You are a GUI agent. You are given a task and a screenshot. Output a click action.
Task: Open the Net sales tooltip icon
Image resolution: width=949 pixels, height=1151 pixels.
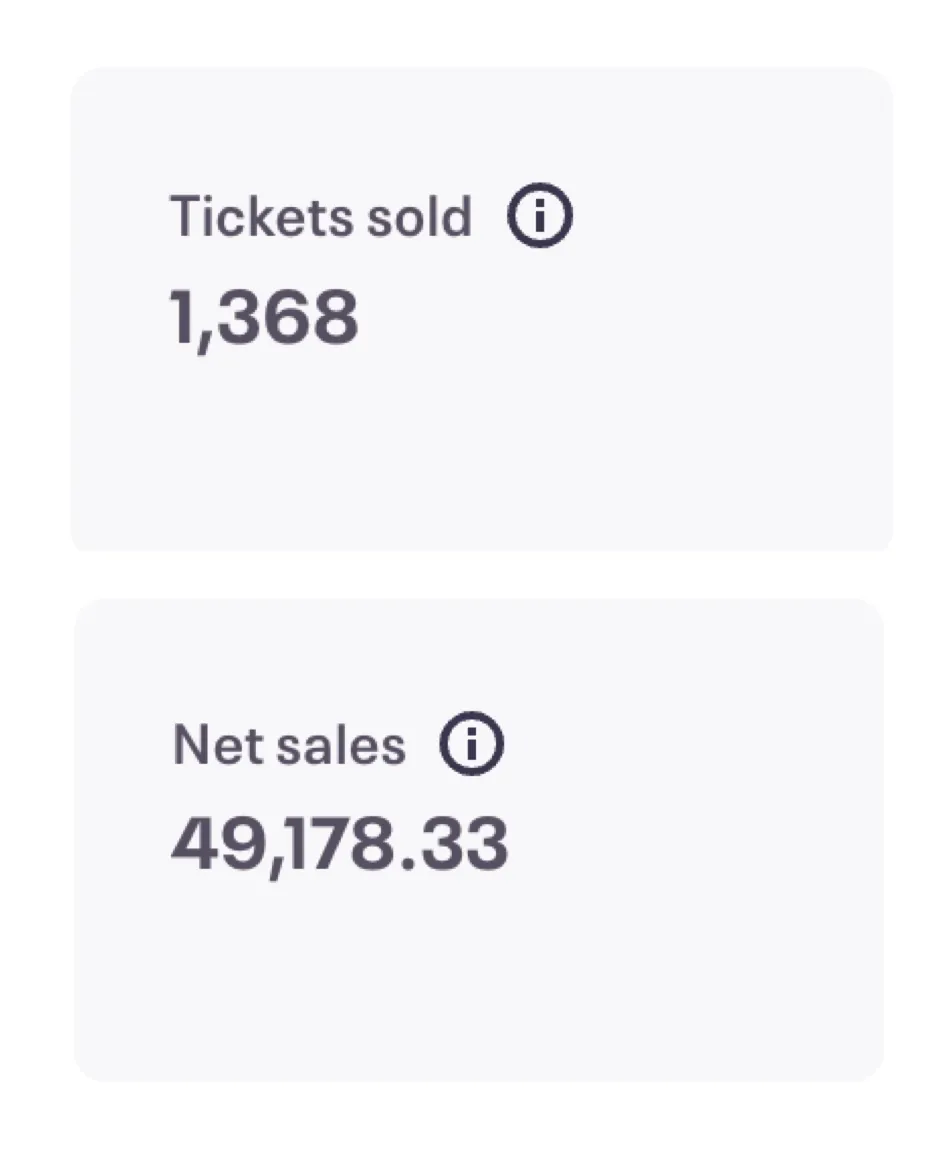pyautogui.click(x=473, y=746)
